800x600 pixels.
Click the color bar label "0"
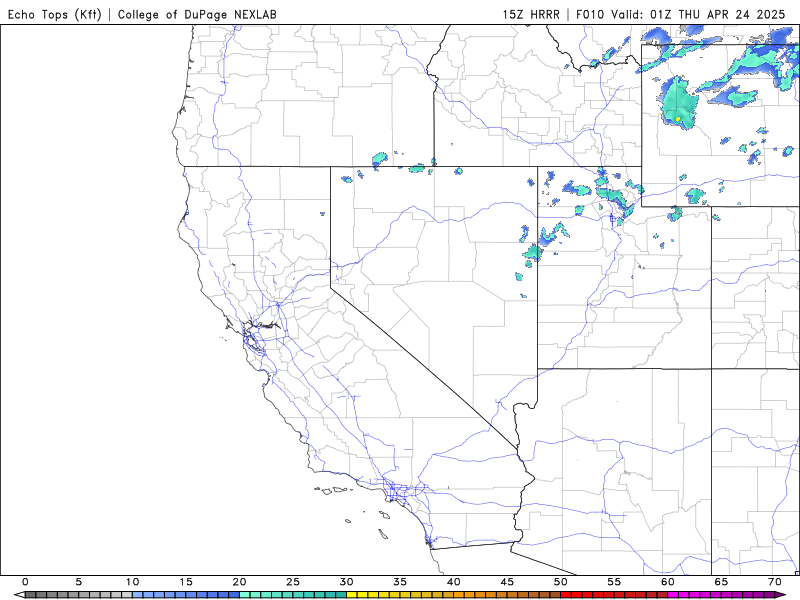26,582
